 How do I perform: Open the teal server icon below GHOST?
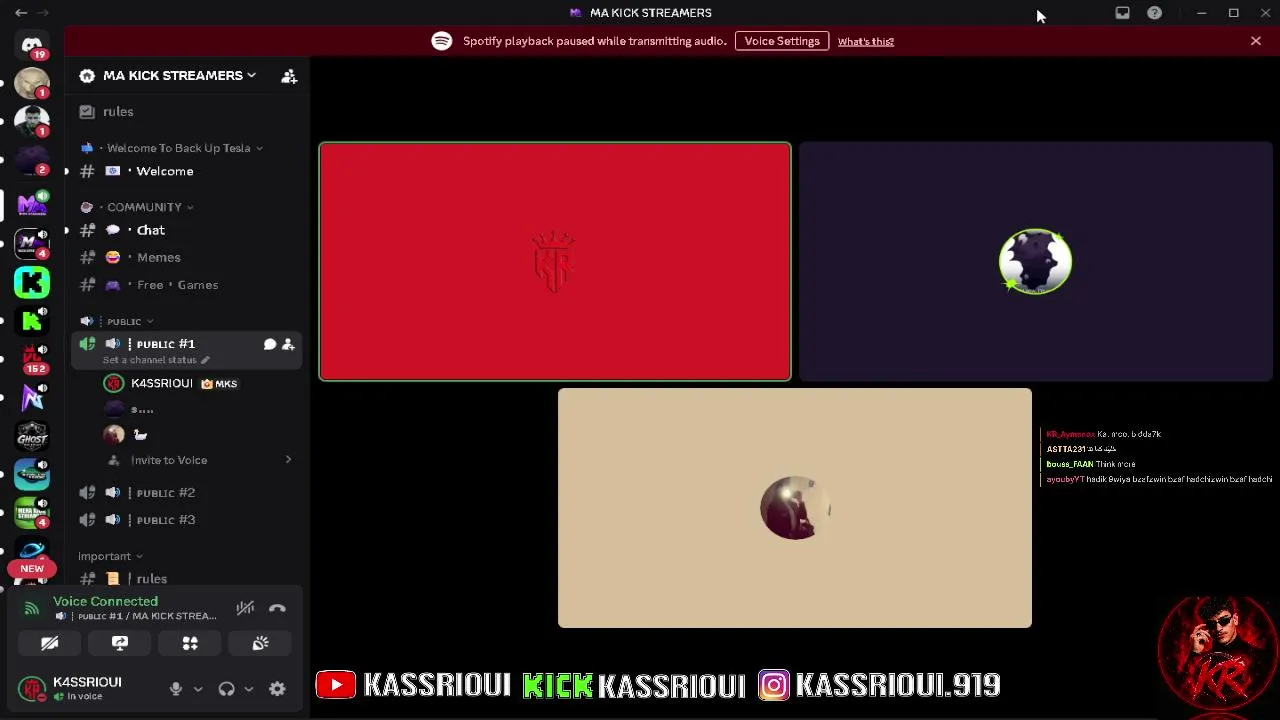[x=32, y=474]
